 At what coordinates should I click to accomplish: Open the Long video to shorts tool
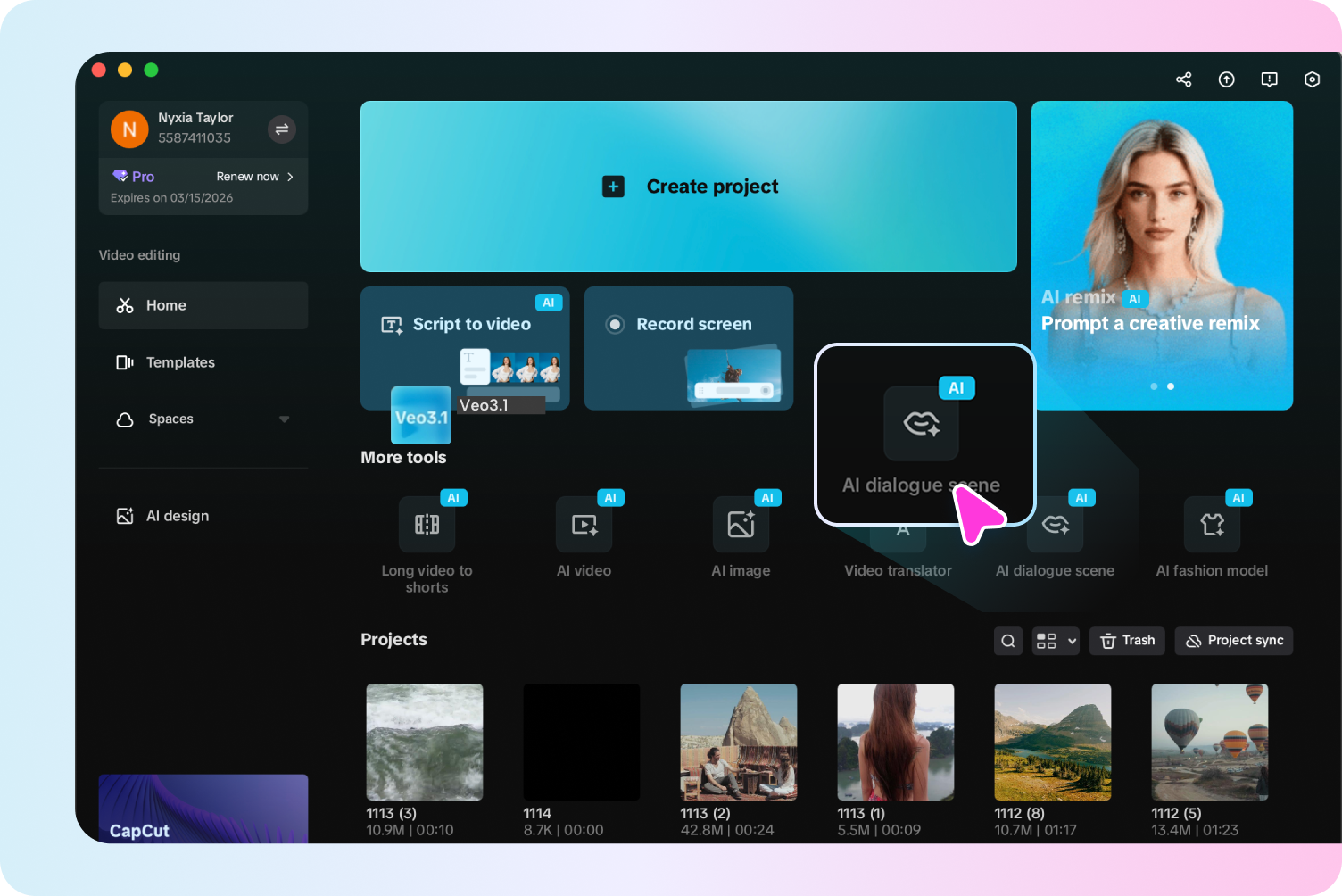(x=427, y=525)
